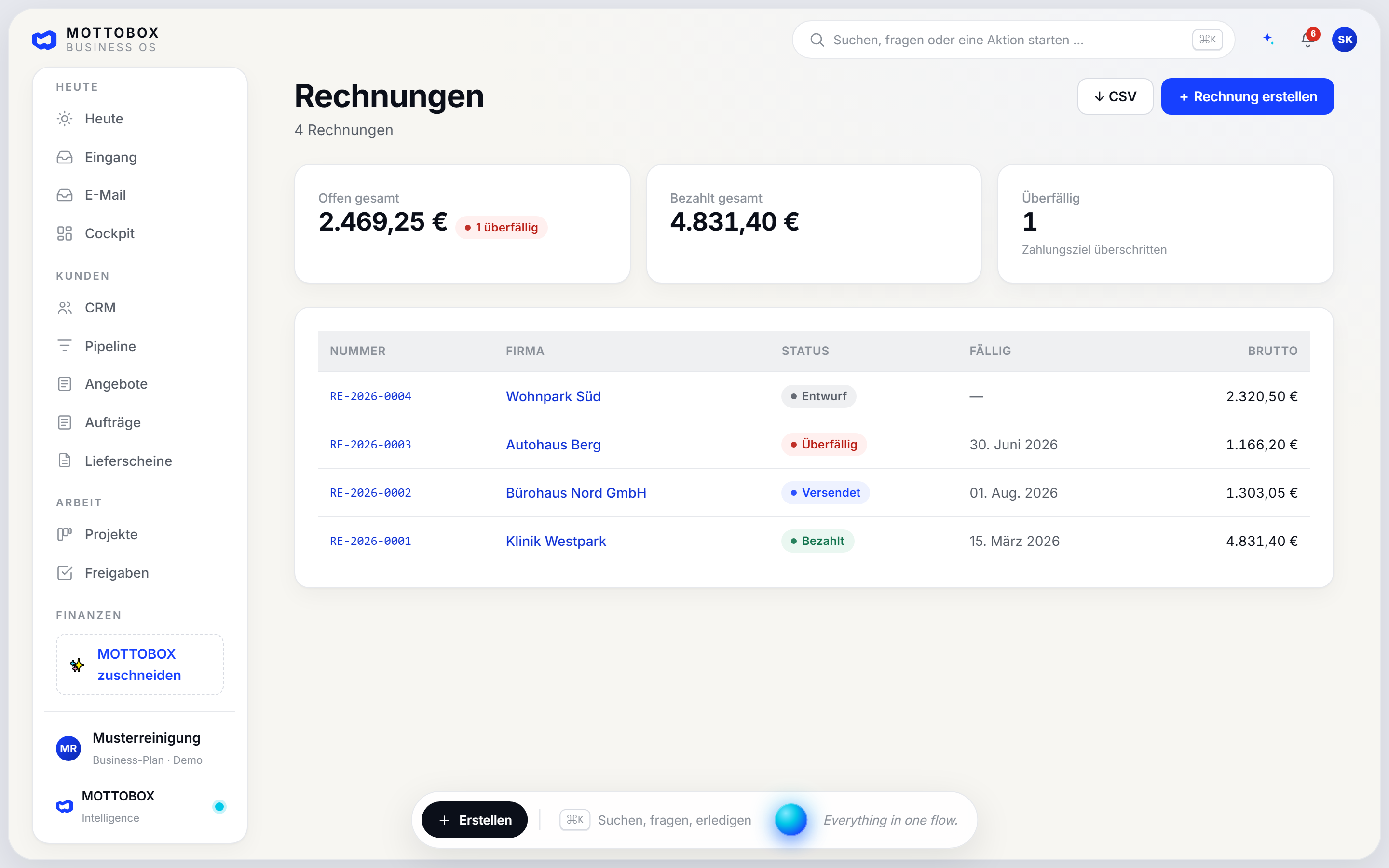Click the sparkle icon in zuschneiden card
1389x868 pixels.
pyautogui.click(x=77, y=665)
